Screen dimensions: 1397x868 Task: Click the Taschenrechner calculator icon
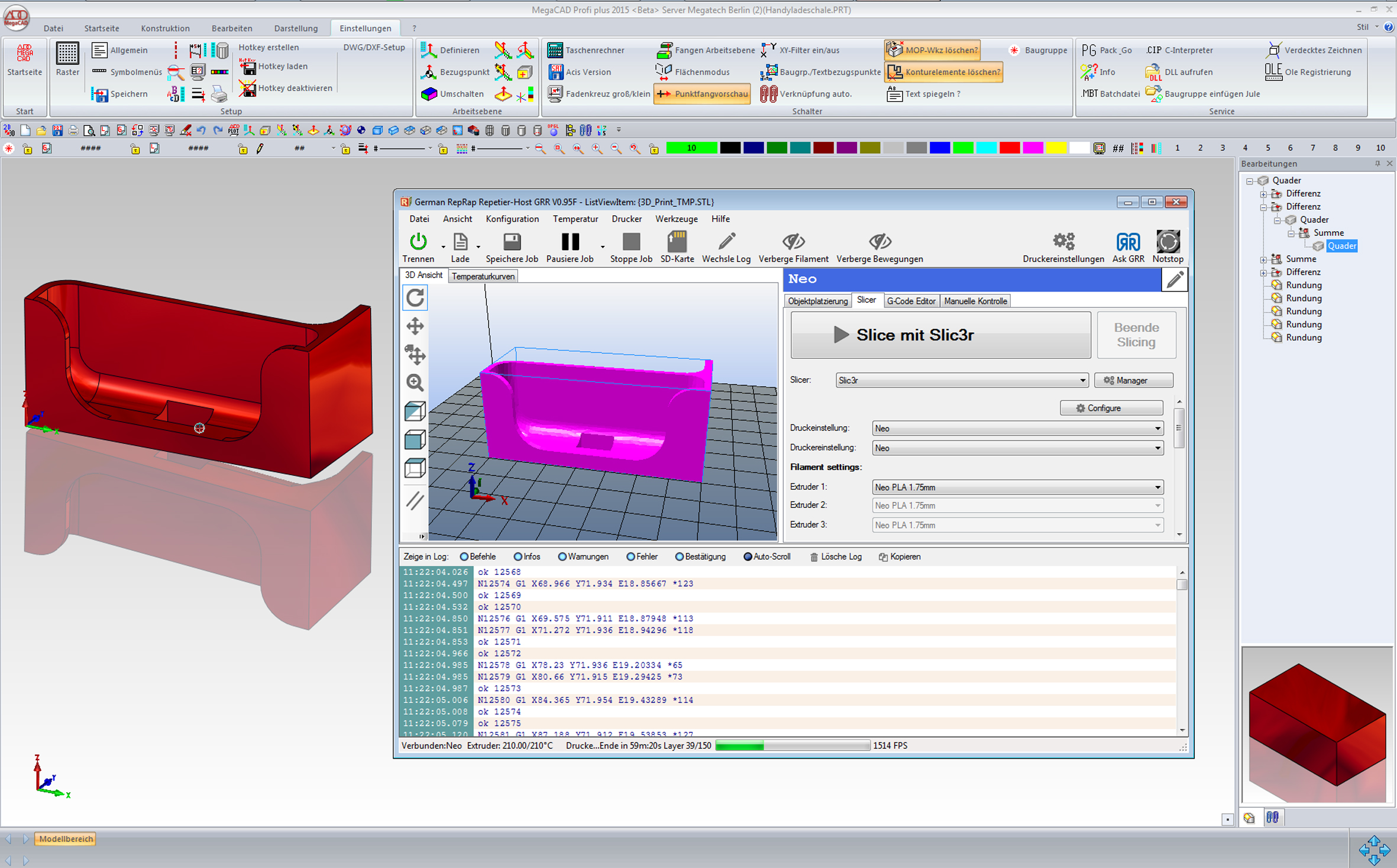coord(555,50)
